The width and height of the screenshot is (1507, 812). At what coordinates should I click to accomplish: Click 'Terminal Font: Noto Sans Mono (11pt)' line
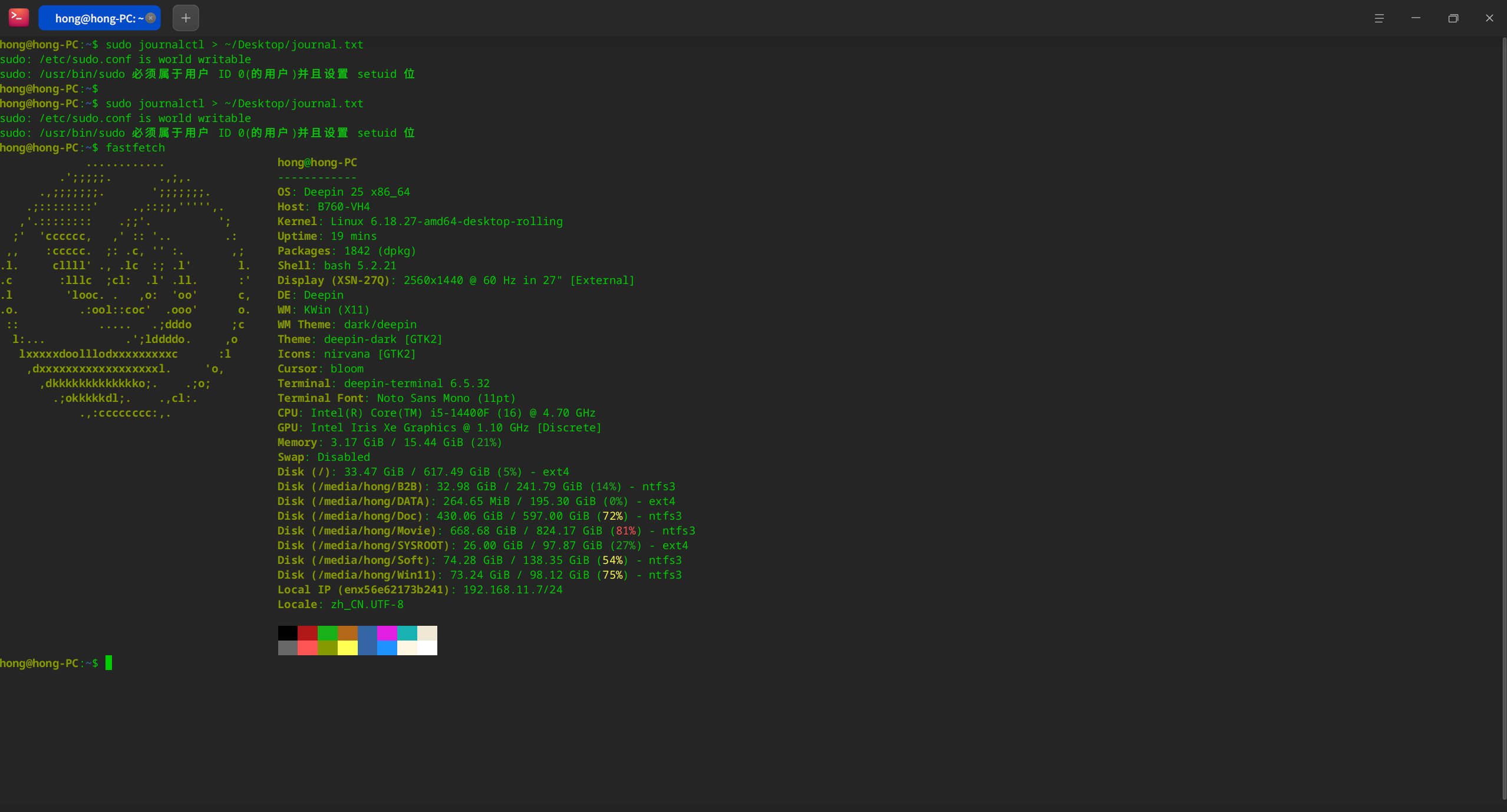tap(397, 398)
